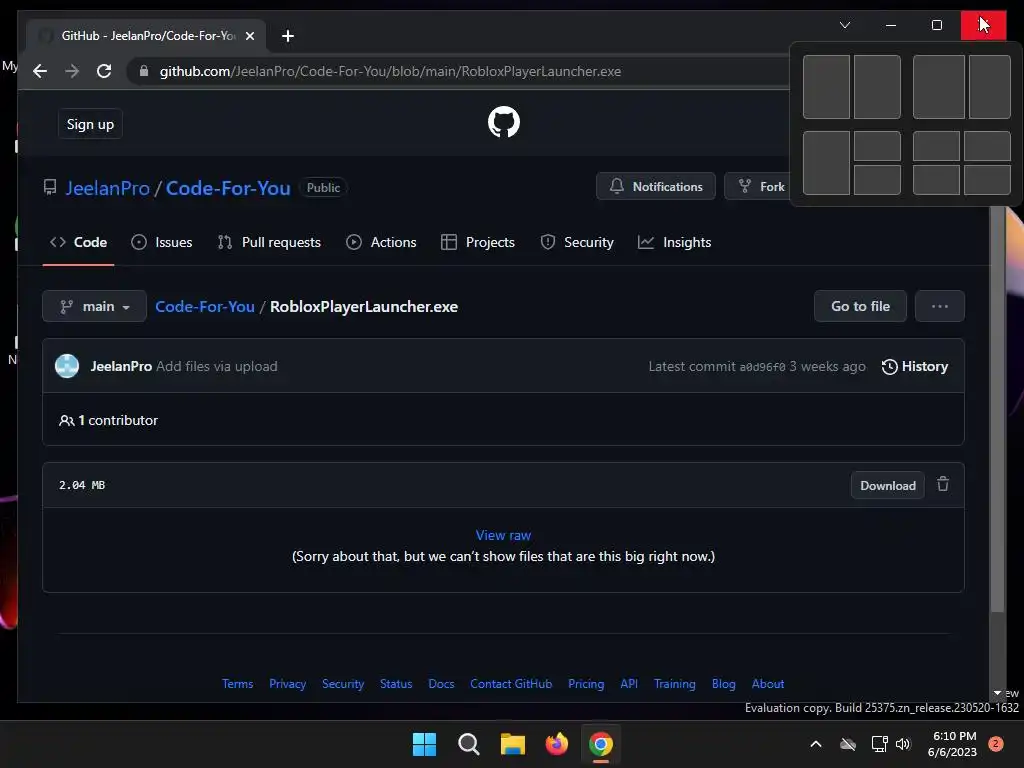
Task: Open the Blog footer link
Action: [x=724, y=684]
